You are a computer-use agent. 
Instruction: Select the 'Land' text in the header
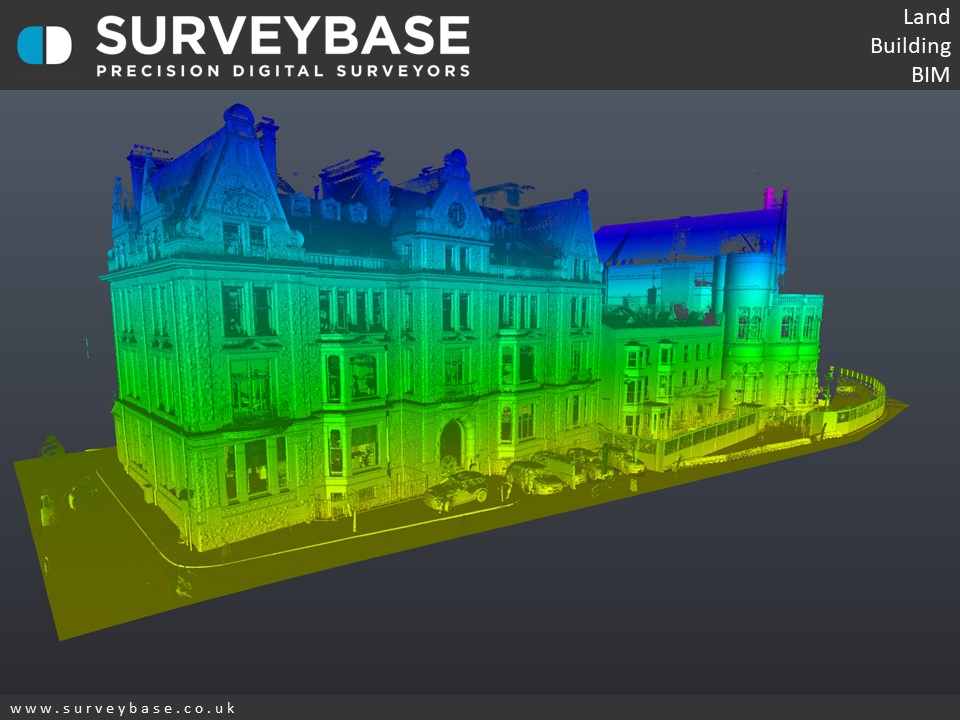coord(926,17)
